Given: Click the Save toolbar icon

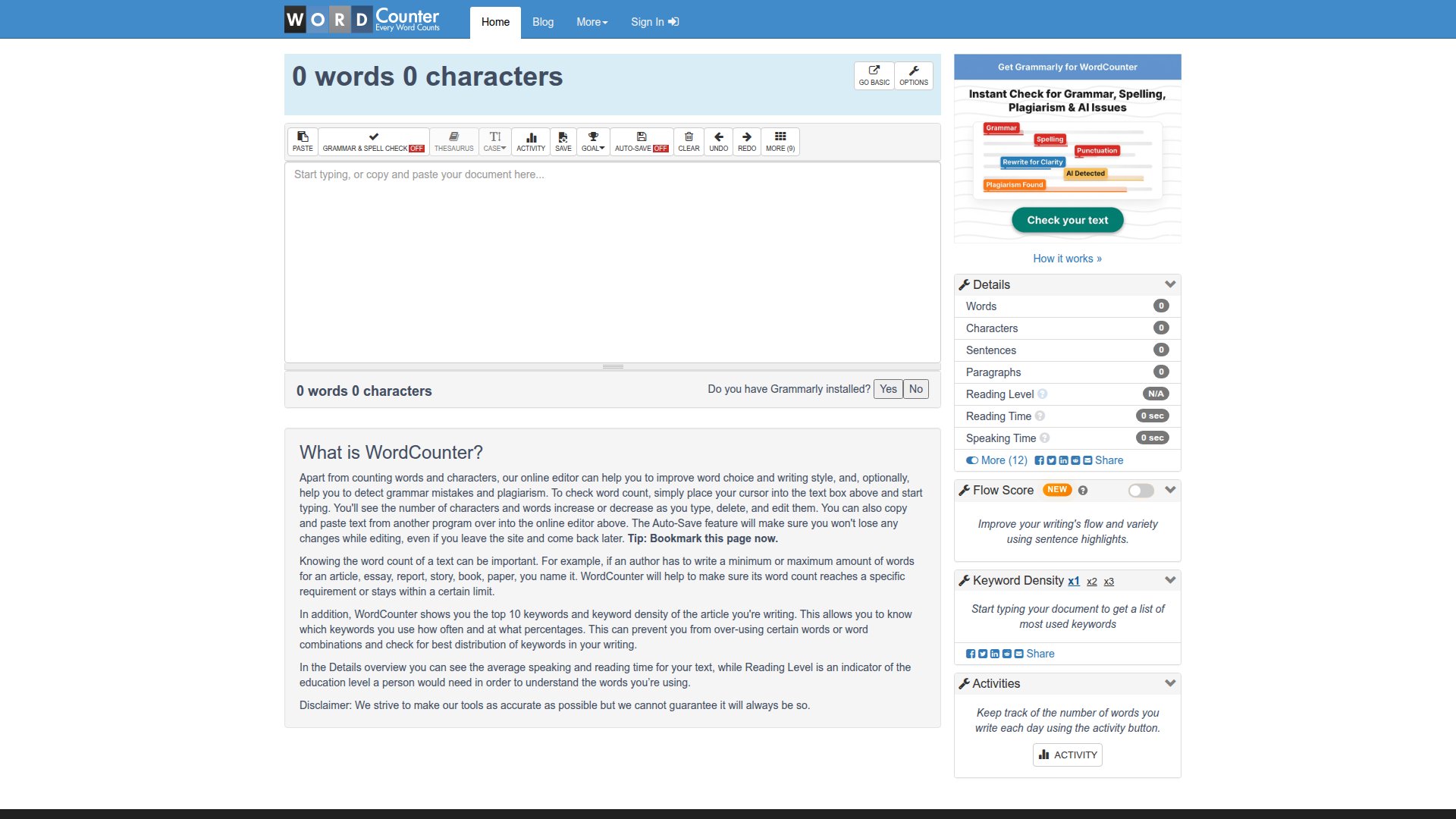Looking at the screenshot, I should click(563, 142).
